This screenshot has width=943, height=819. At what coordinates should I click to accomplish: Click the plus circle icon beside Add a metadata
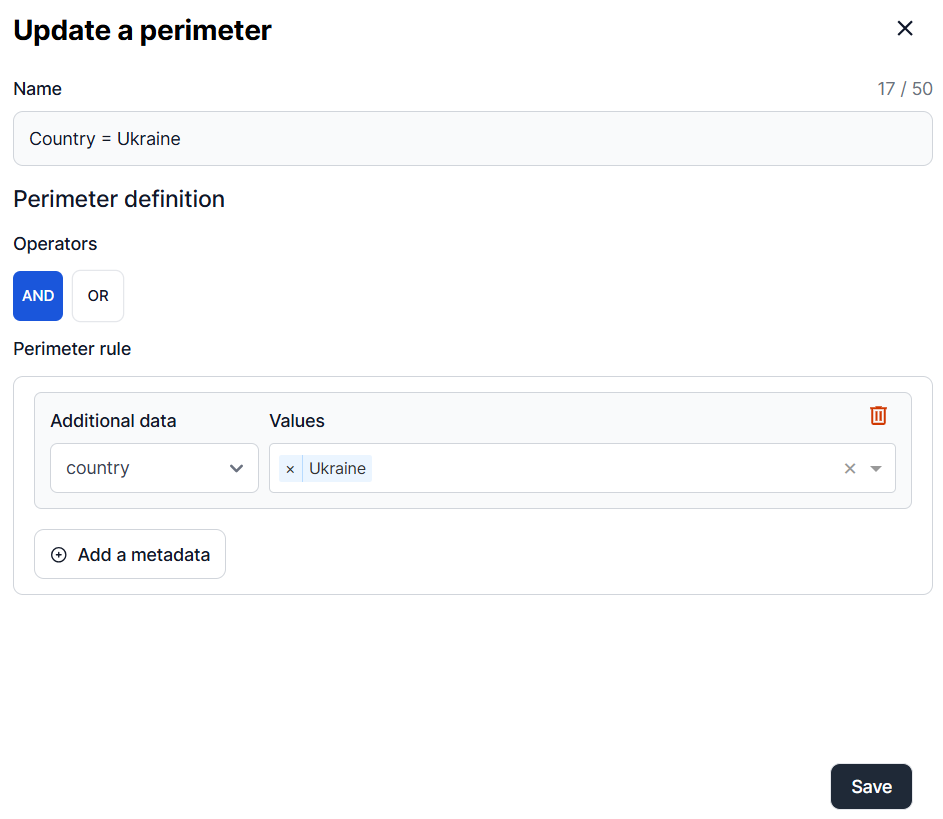click(59, 555)
